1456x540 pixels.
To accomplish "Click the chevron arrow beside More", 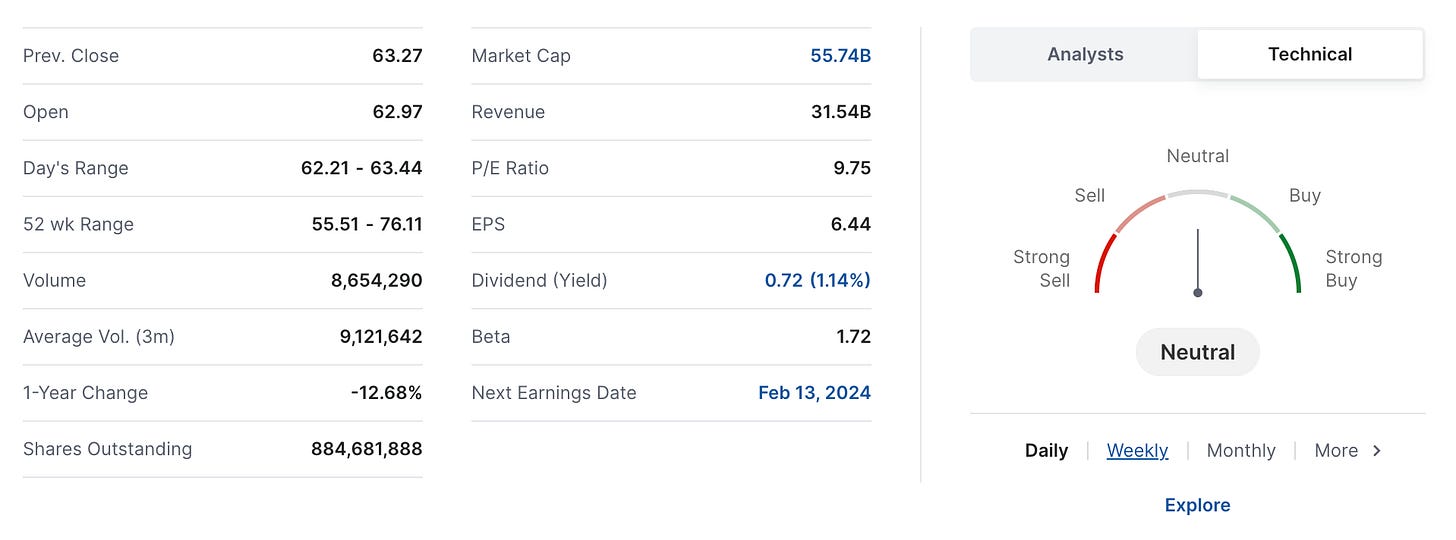I will pyautogui.click(x=1377, y=450).
